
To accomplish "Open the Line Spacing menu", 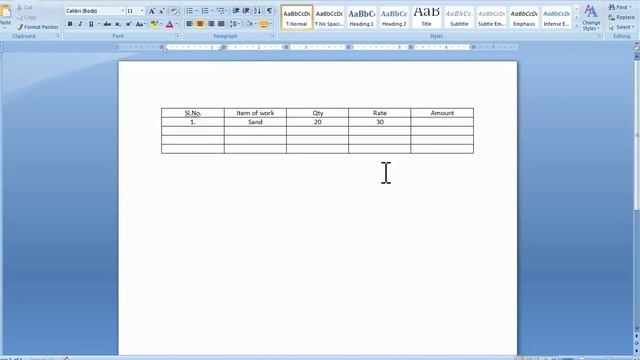I will point(234,24).
